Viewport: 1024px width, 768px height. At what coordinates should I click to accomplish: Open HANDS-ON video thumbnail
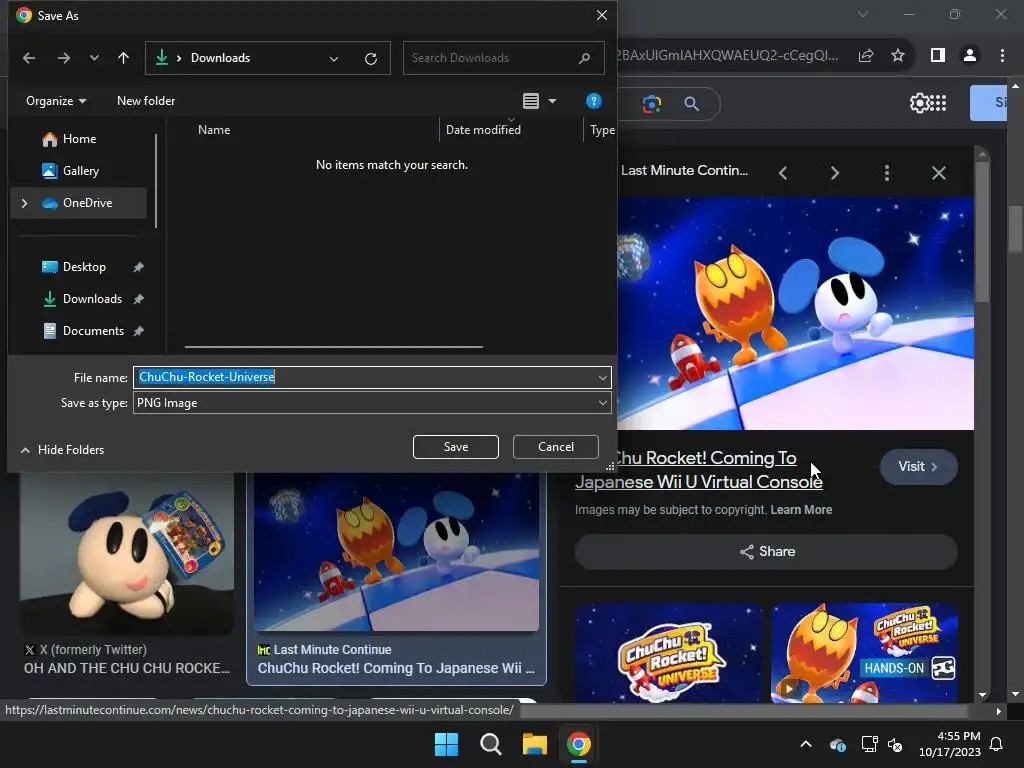(x=865, y=653)
